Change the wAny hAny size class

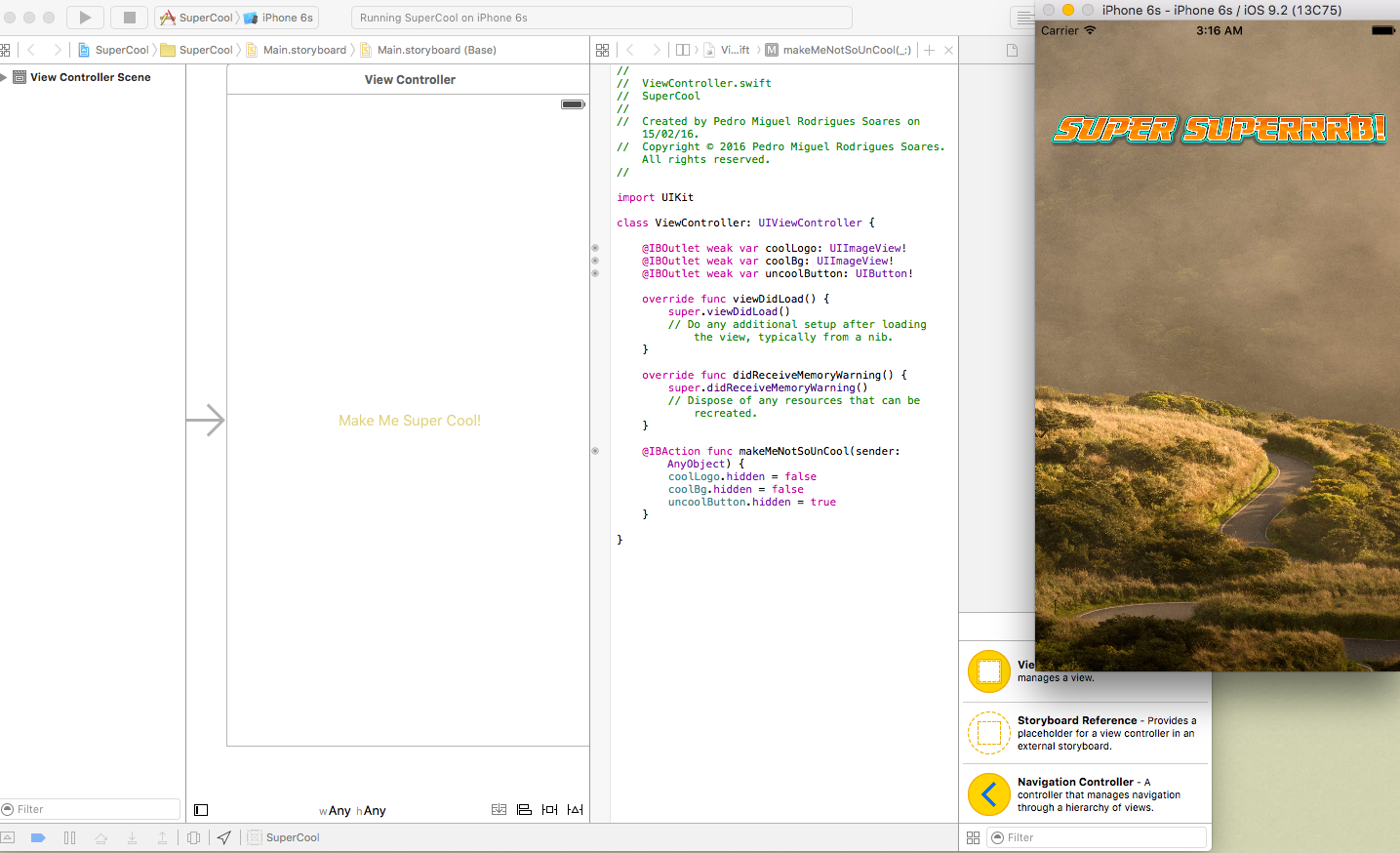pos(352,811)
